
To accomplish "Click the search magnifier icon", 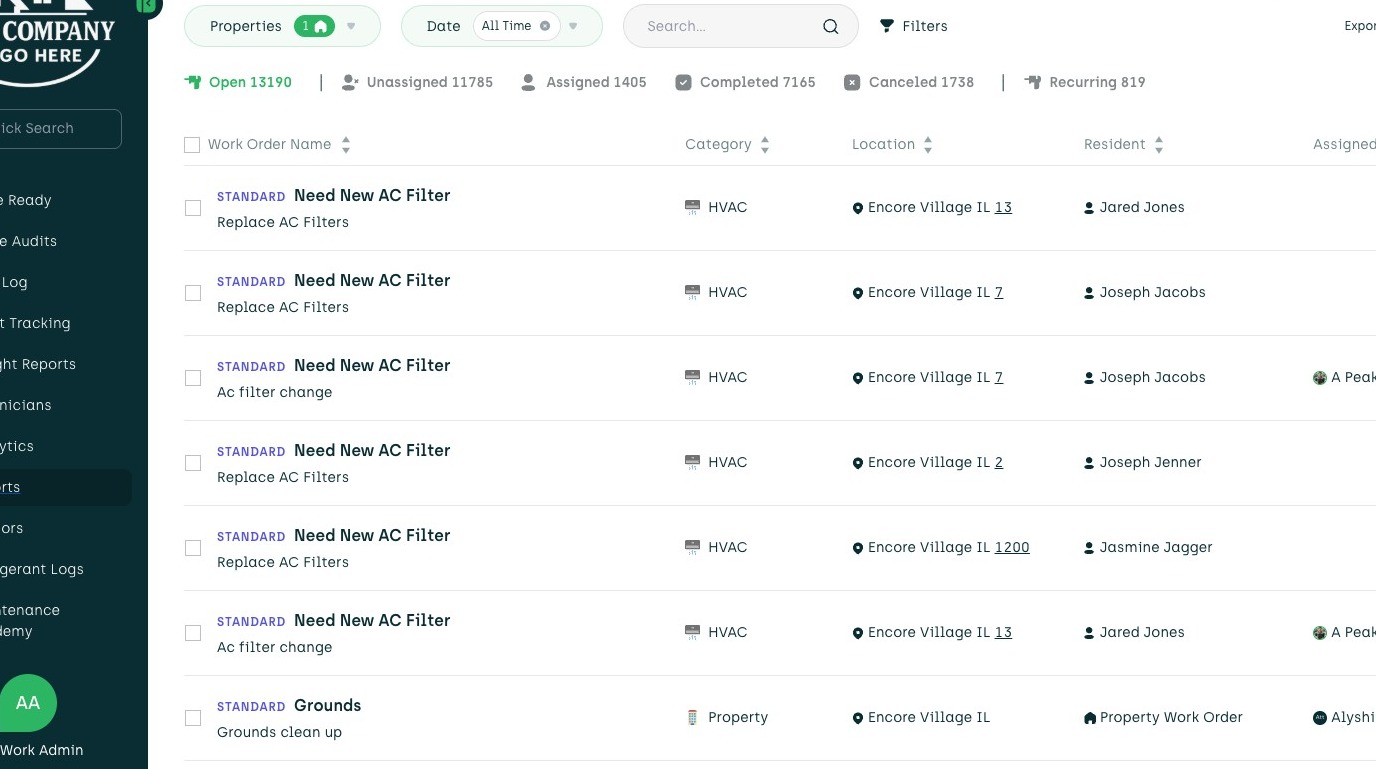I will click(x=830, y=27).
